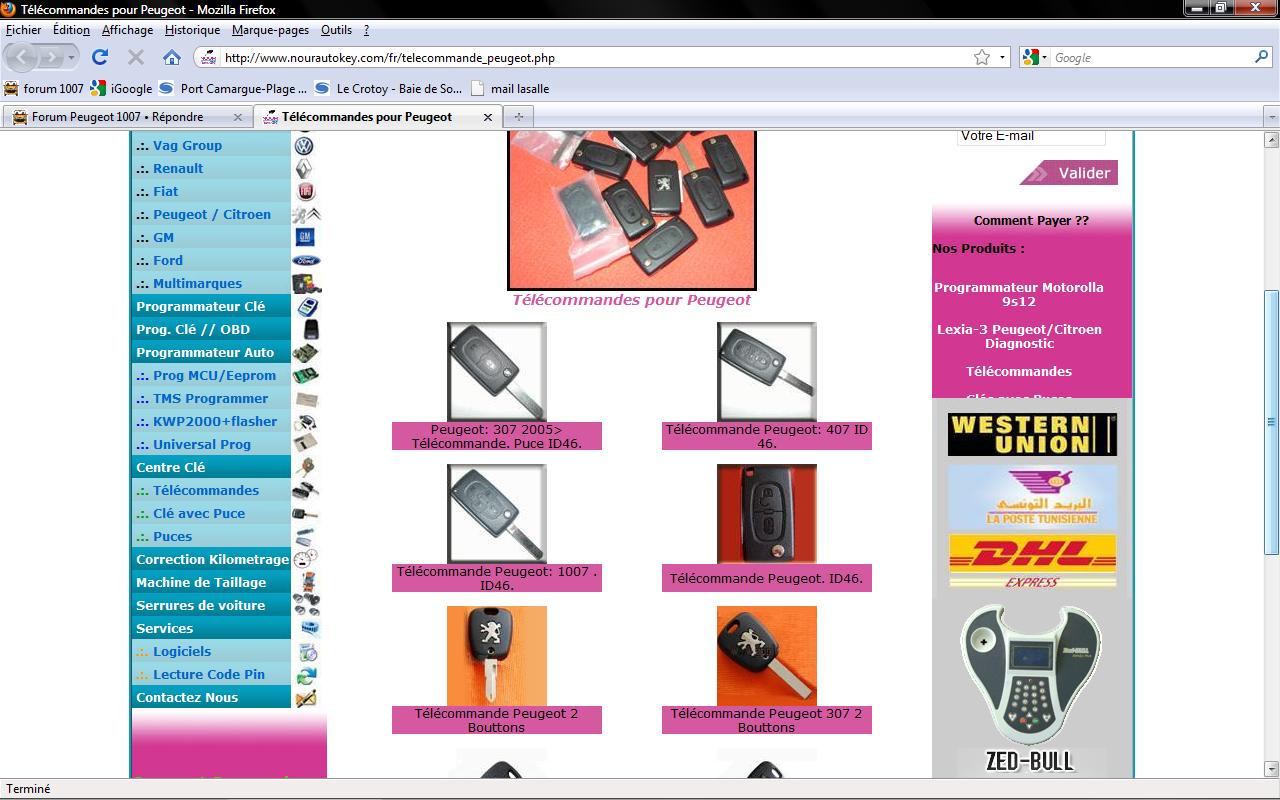Image resolution: width=1280 pixels, height=800 pixels.
Task: Click the Télécommandes link in Nos Produits
Action: click(x=1019, y=371)
